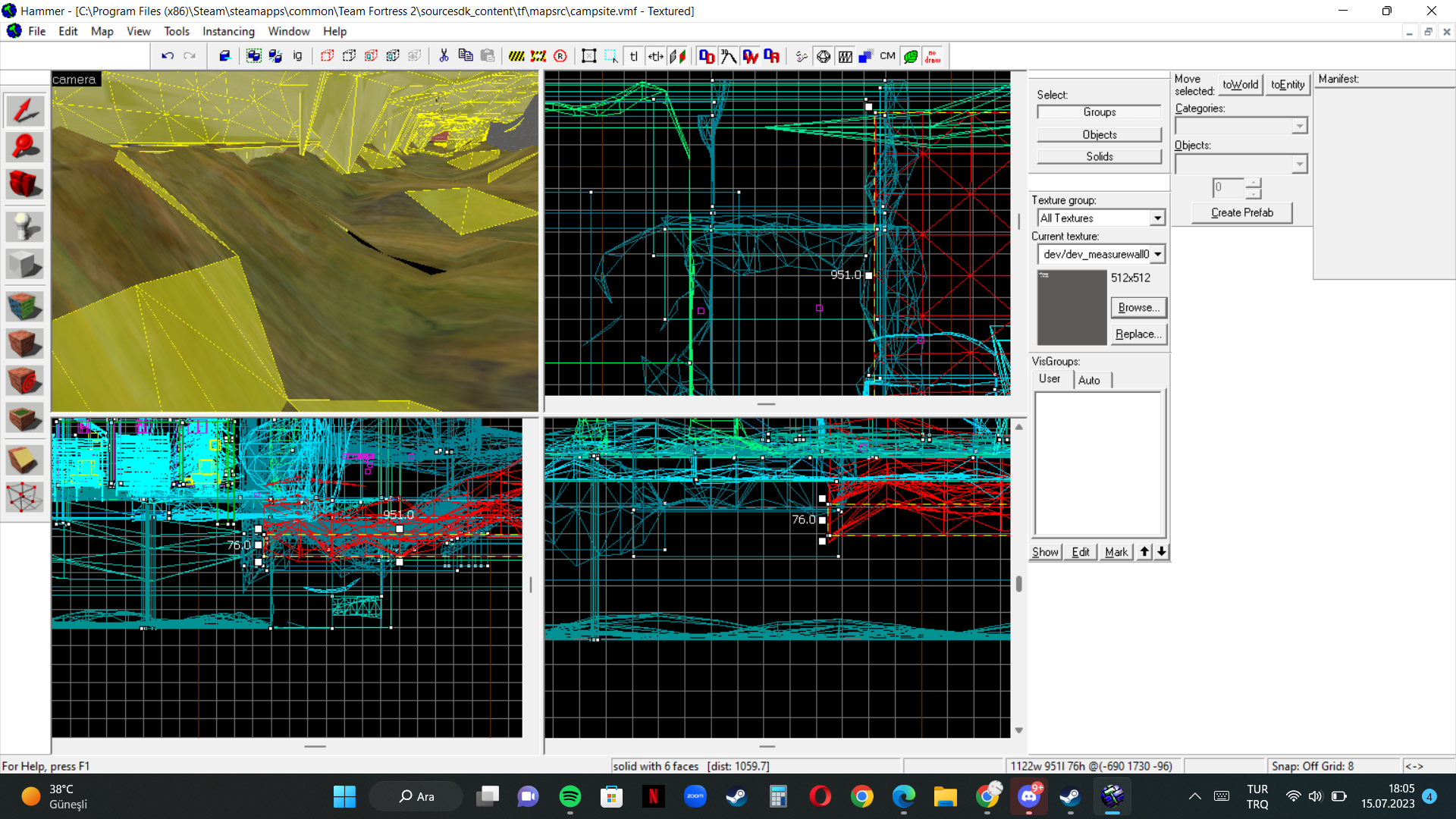Toggle auto-selection dashed box icon
1456x819 pixels.
pyautogui.click(x=611, y=56)
